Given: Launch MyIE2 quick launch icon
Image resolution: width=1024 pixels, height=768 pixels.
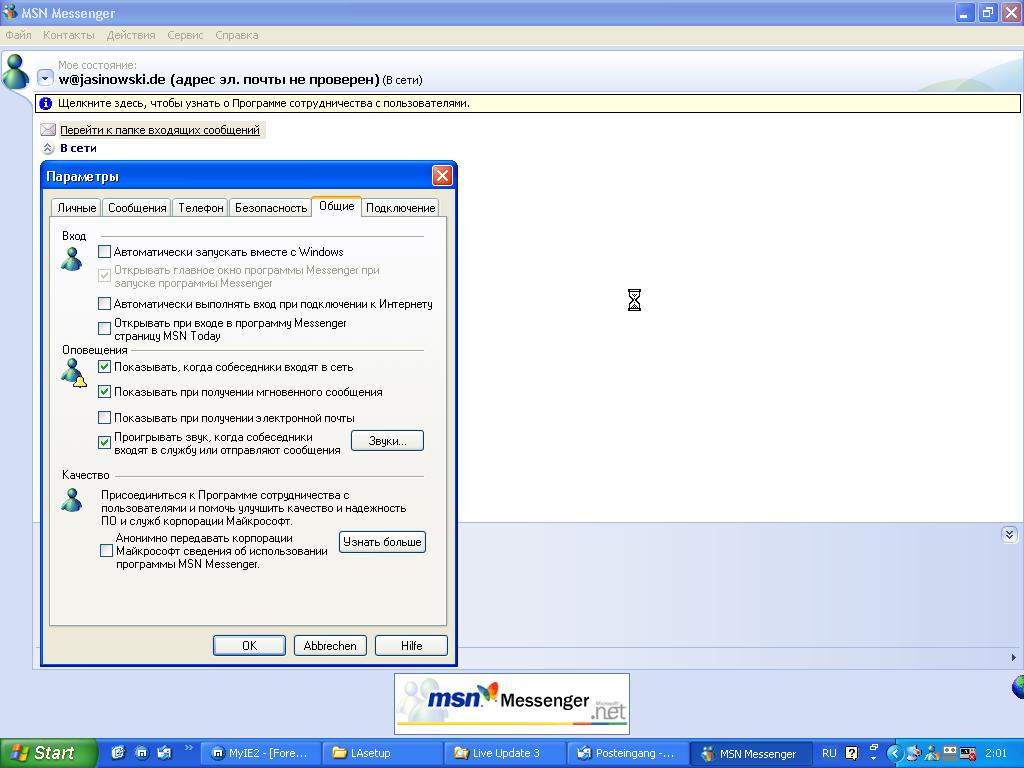Looking at the screenshot, I should (142, 753).
